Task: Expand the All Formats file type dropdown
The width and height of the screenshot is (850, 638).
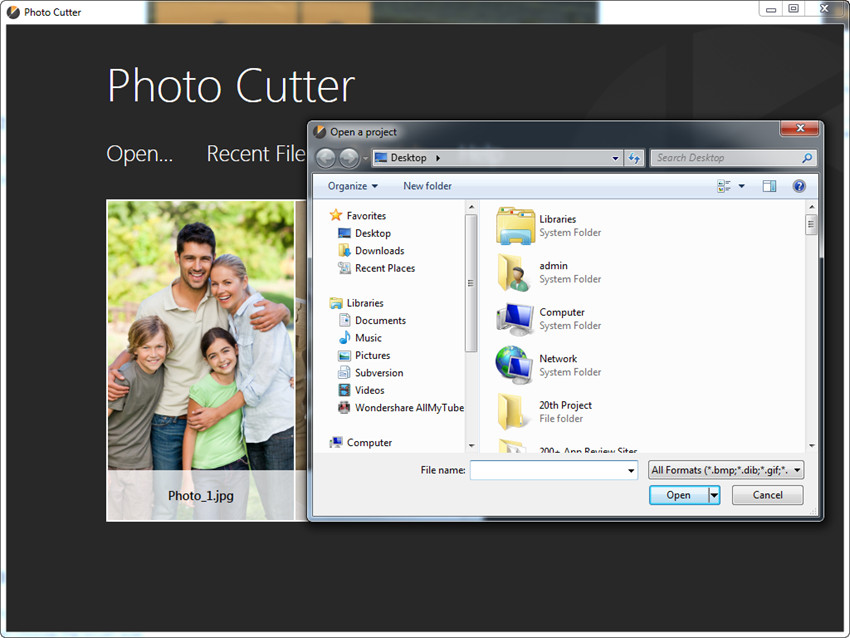Action: click(725, 470)
